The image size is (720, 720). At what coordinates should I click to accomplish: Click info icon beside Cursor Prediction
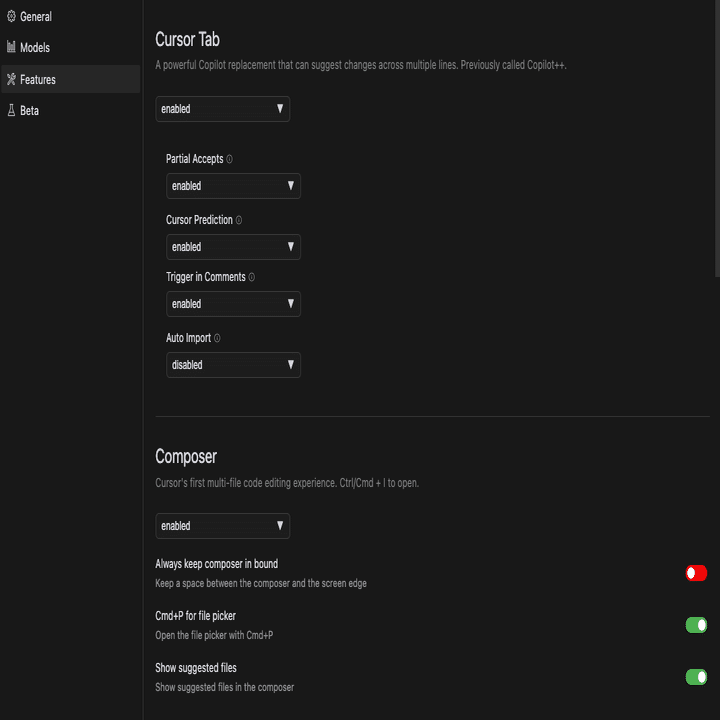pyautogui.click(x=239, y=220)
